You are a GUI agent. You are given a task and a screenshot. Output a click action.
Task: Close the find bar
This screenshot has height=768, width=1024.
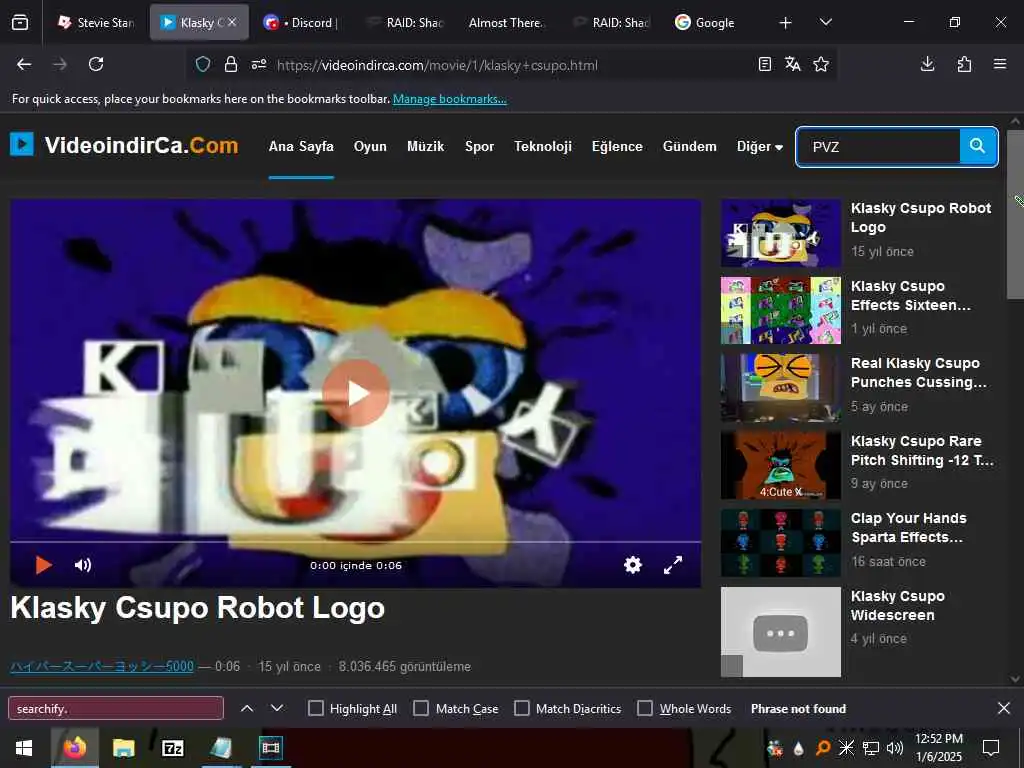(1004, 708)
